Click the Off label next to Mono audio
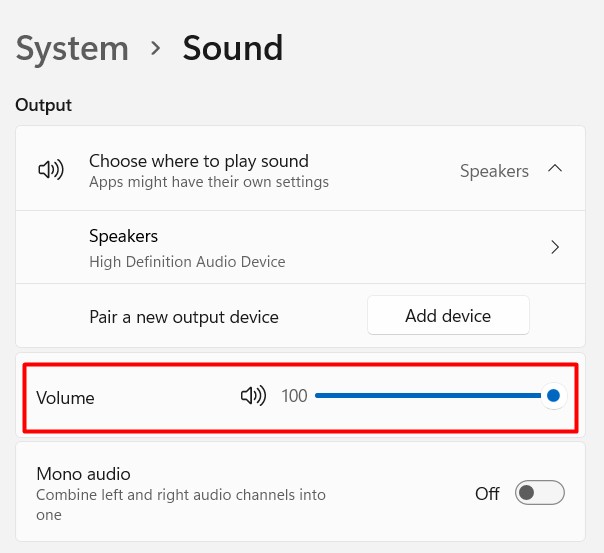 coord(487,493)
